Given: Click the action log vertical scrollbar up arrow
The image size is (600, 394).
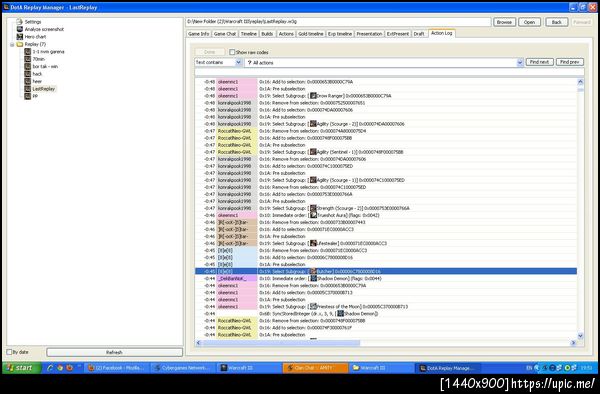Looking at the screenshot, I should [580, 81].
